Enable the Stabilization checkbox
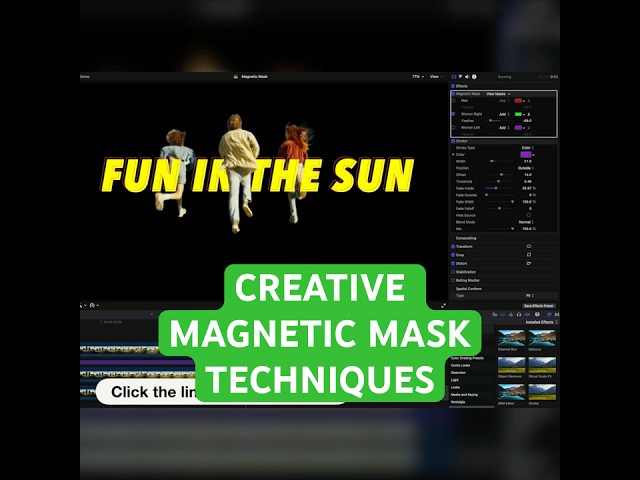The height and width of the screenshot is (480, 640). coord(453,272)
